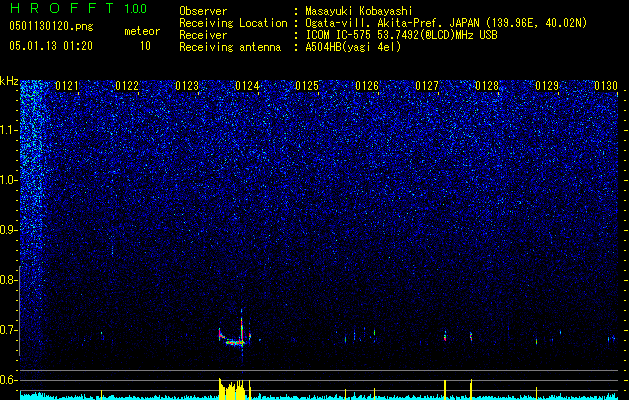The height and width of the screenshot is (400, 629).
Task: Click the 0.8 kHz axis label
Action: [8, 280]
